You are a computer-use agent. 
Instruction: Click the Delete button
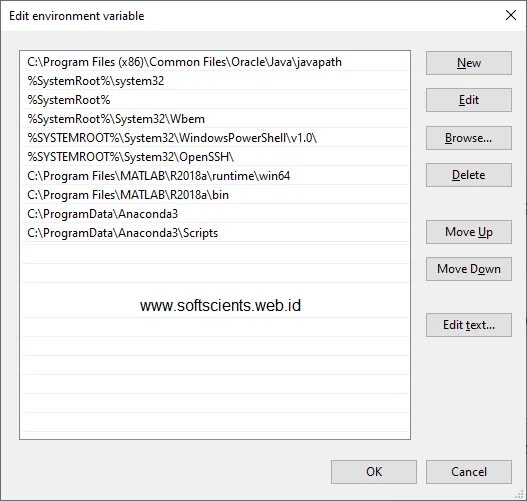(469, 175)
